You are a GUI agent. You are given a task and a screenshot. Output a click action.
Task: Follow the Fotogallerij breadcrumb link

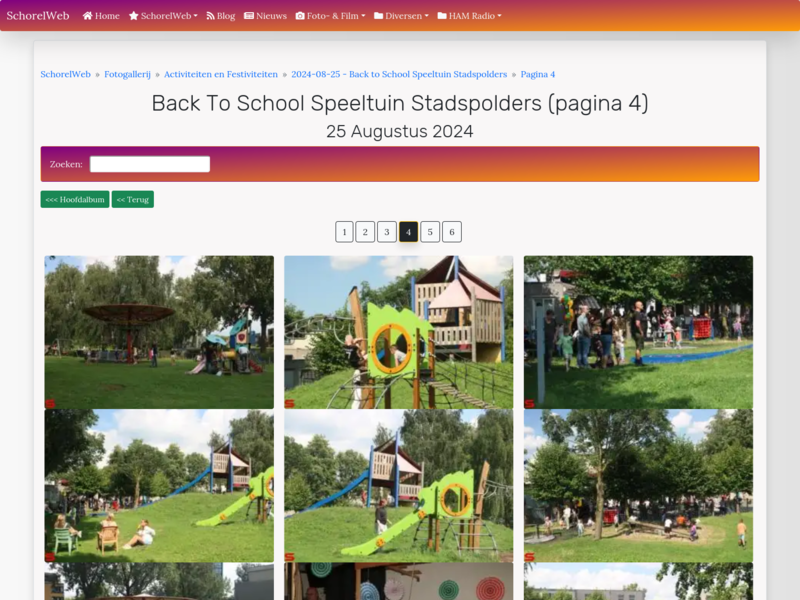(x=128, y=74)
